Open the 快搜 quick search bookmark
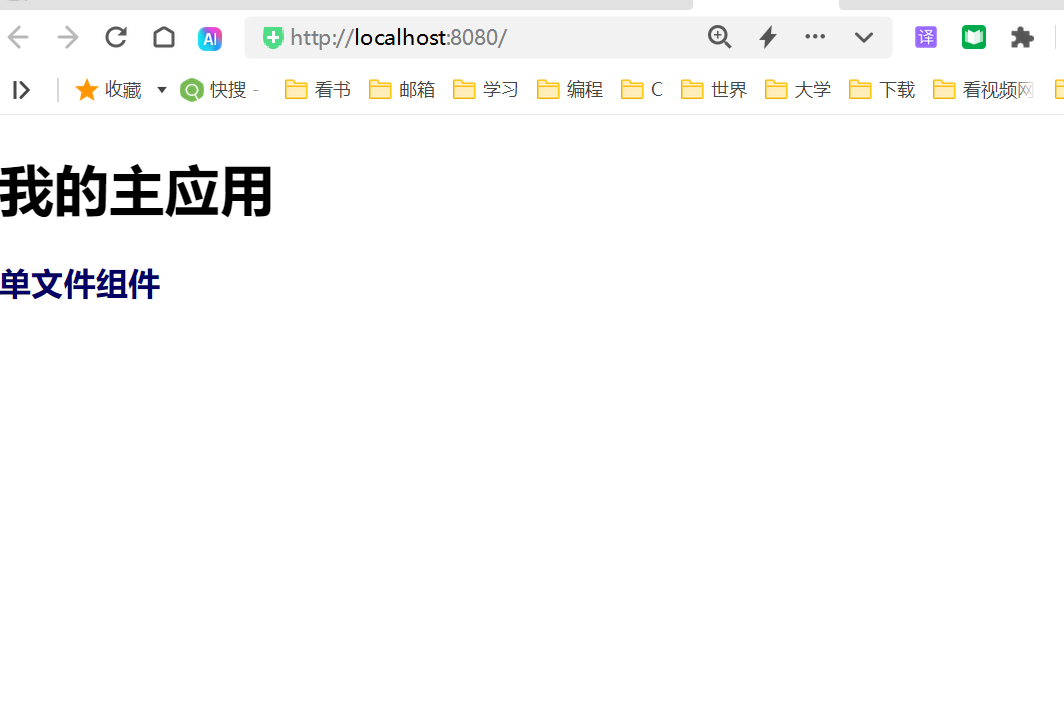Screen dimensions: 1064x711 pos(219,90)
